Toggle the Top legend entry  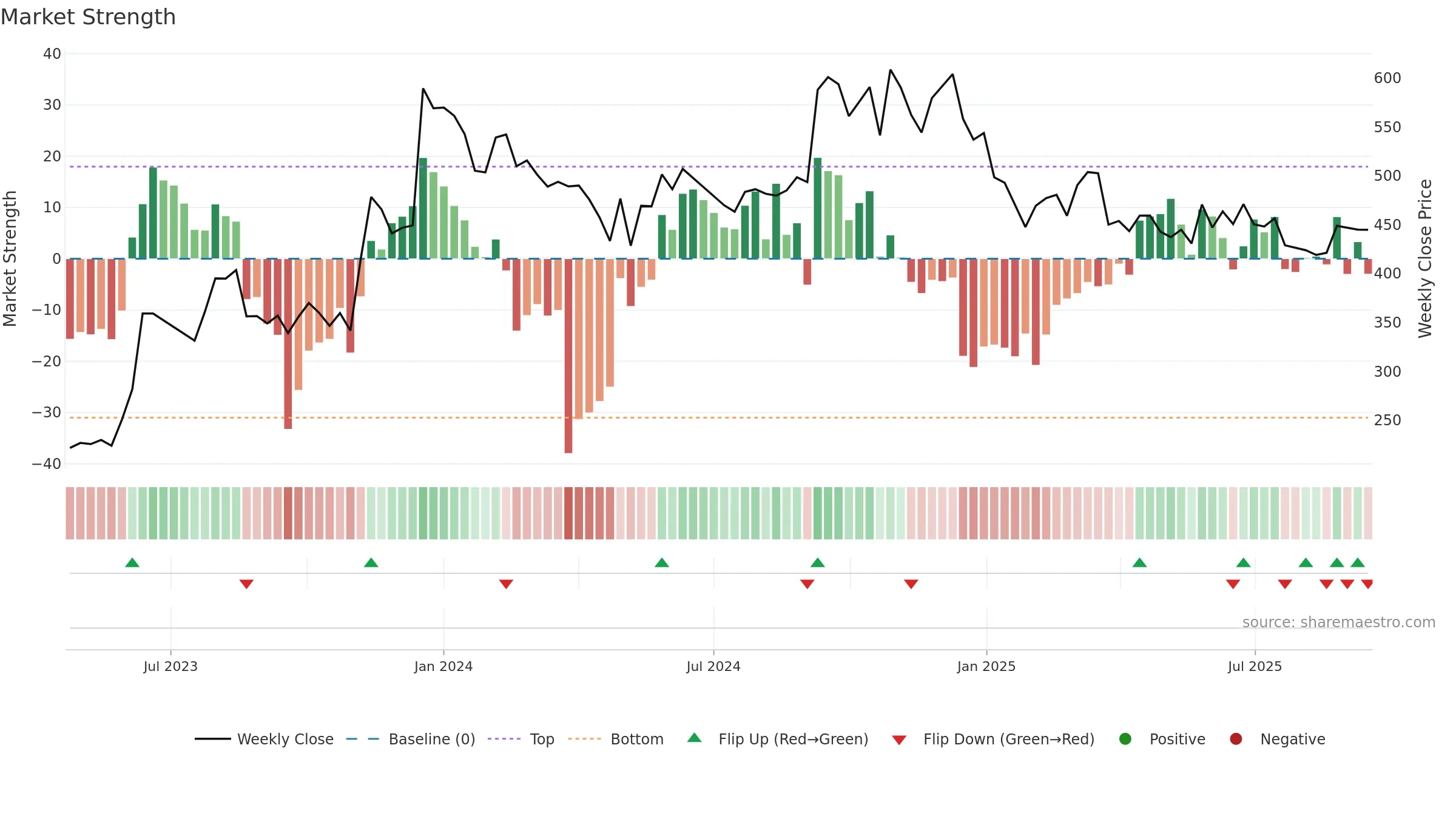(x=521, y=739)
